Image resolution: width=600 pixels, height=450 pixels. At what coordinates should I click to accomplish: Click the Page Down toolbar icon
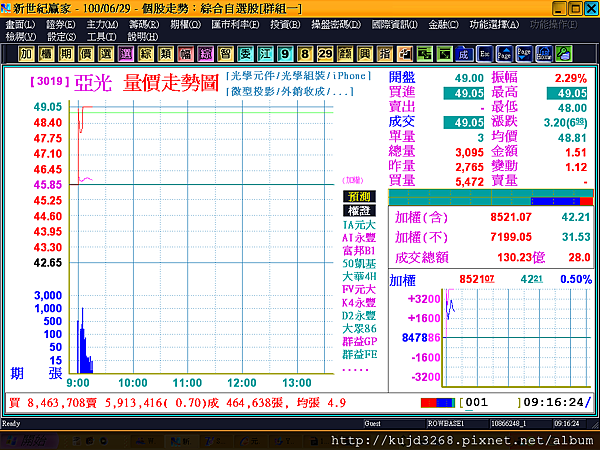click(x=524, y=54)
